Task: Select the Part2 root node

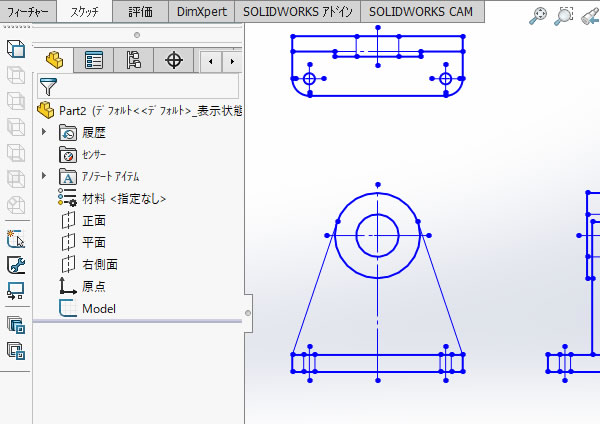Action: (x=140, y=111)
